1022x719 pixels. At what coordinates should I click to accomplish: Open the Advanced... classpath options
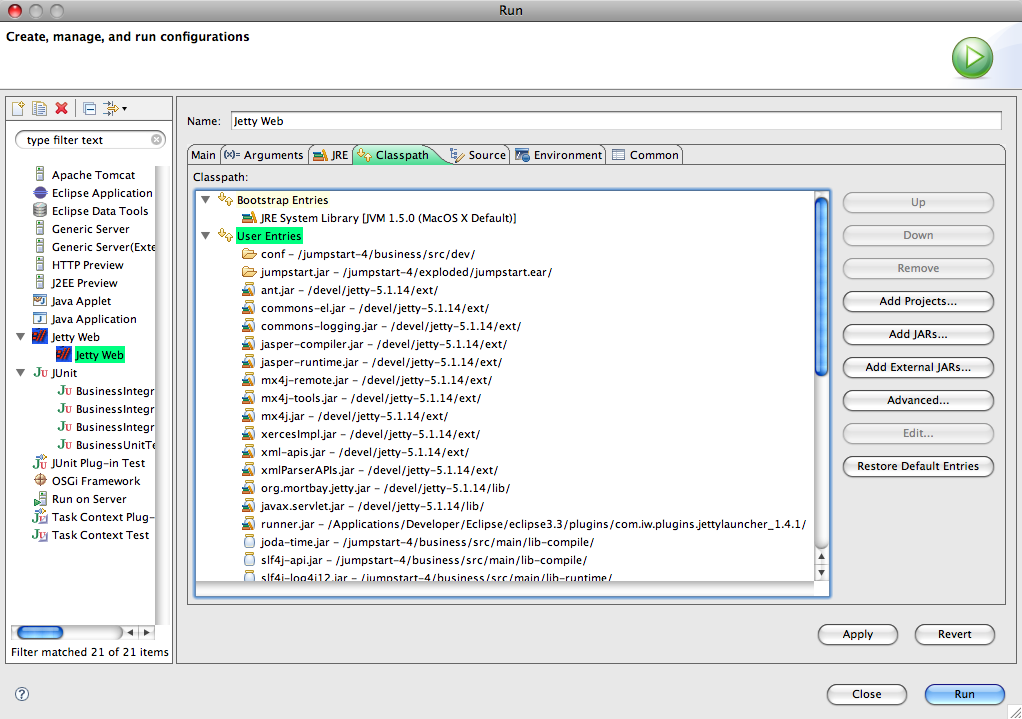(x=918, y=400)
